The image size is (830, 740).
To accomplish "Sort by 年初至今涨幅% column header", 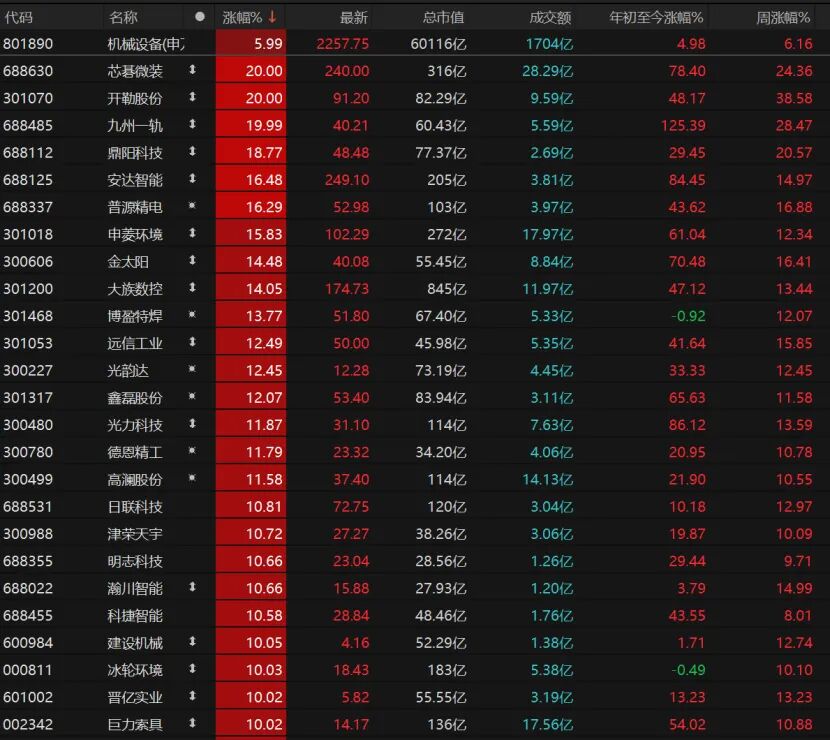I will [x=656, y=18].
